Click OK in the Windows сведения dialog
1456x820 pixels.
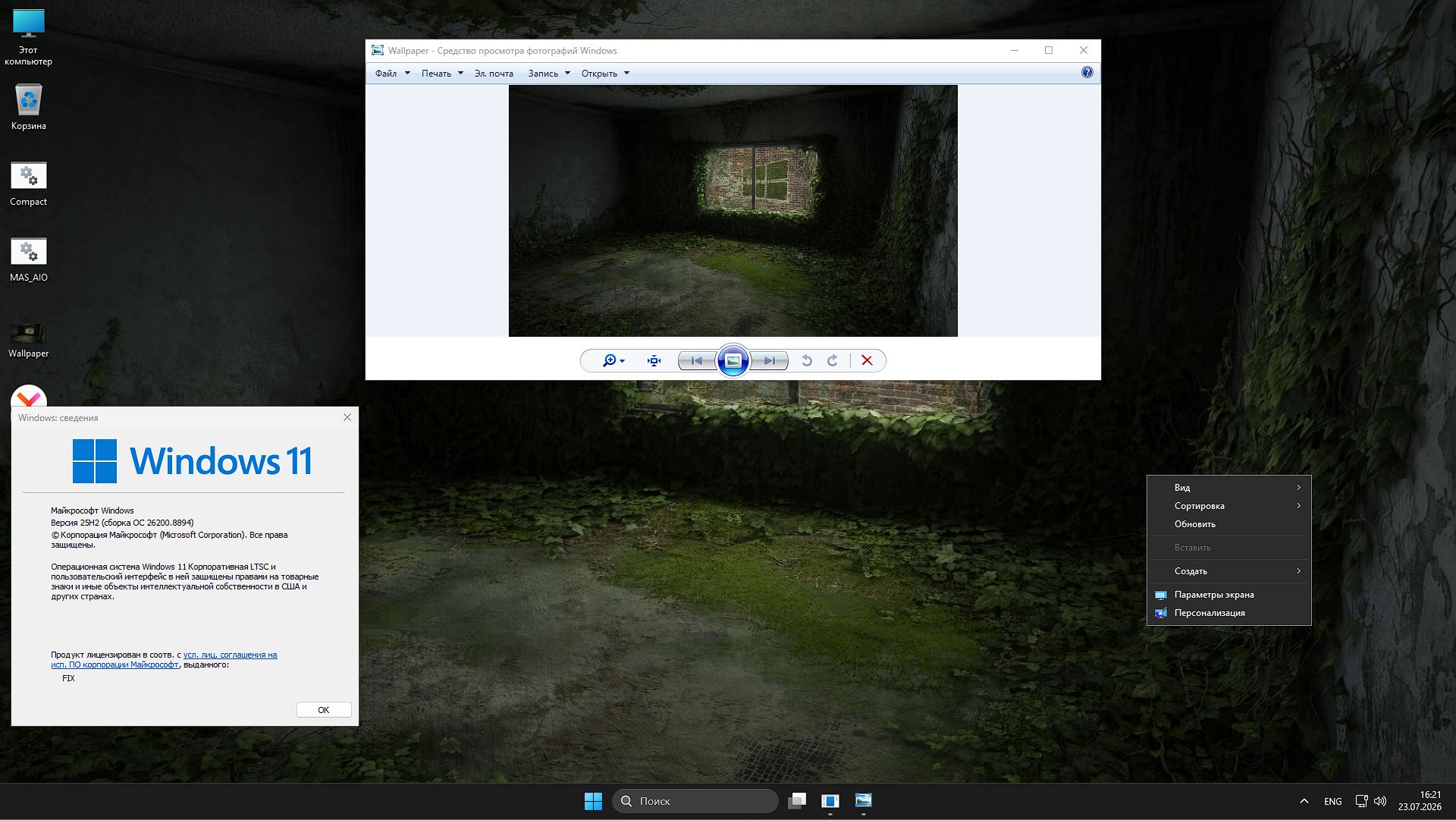coord(324,710)
